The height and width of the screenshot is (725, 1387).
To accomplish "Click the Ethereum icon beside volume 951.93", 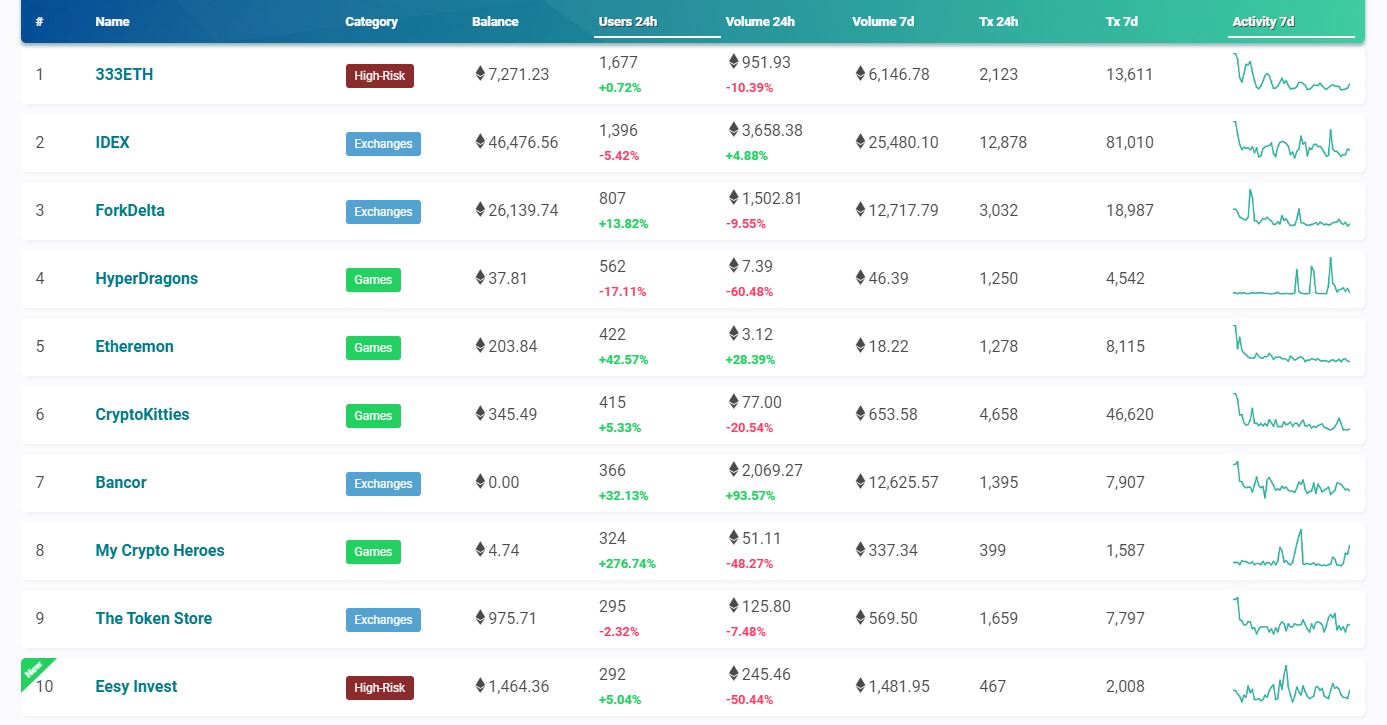I will pyautogui.click(x=734, y=61).
